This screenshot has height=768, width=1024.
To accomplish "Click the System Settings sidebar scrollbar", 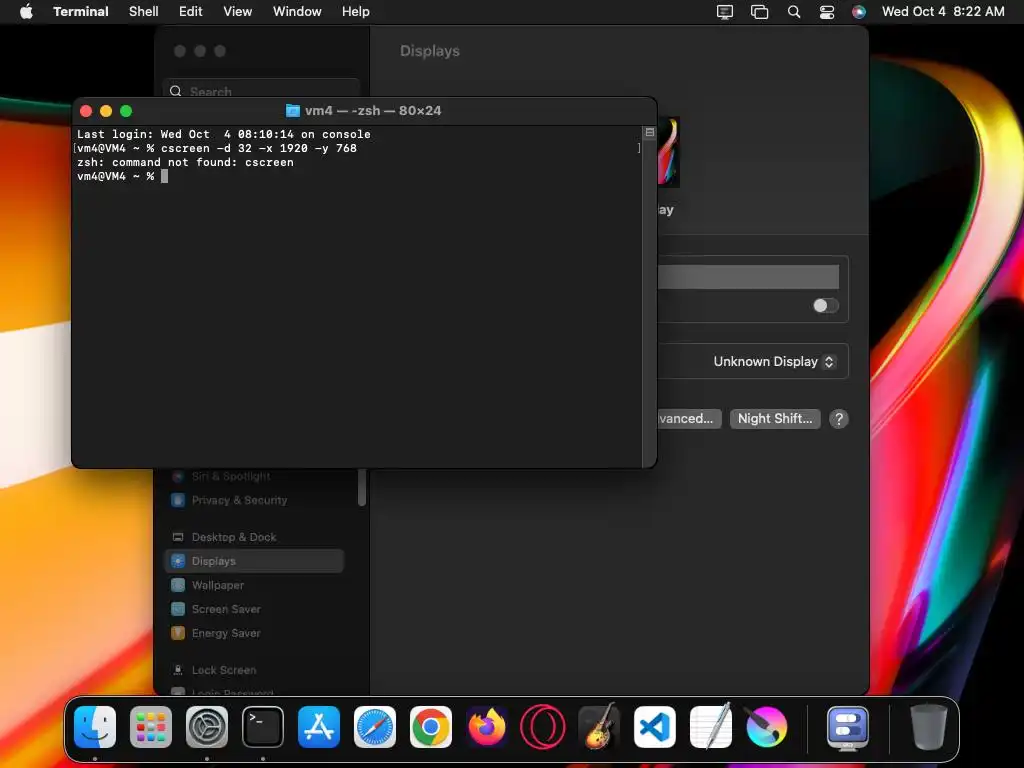I will (362, 487).
